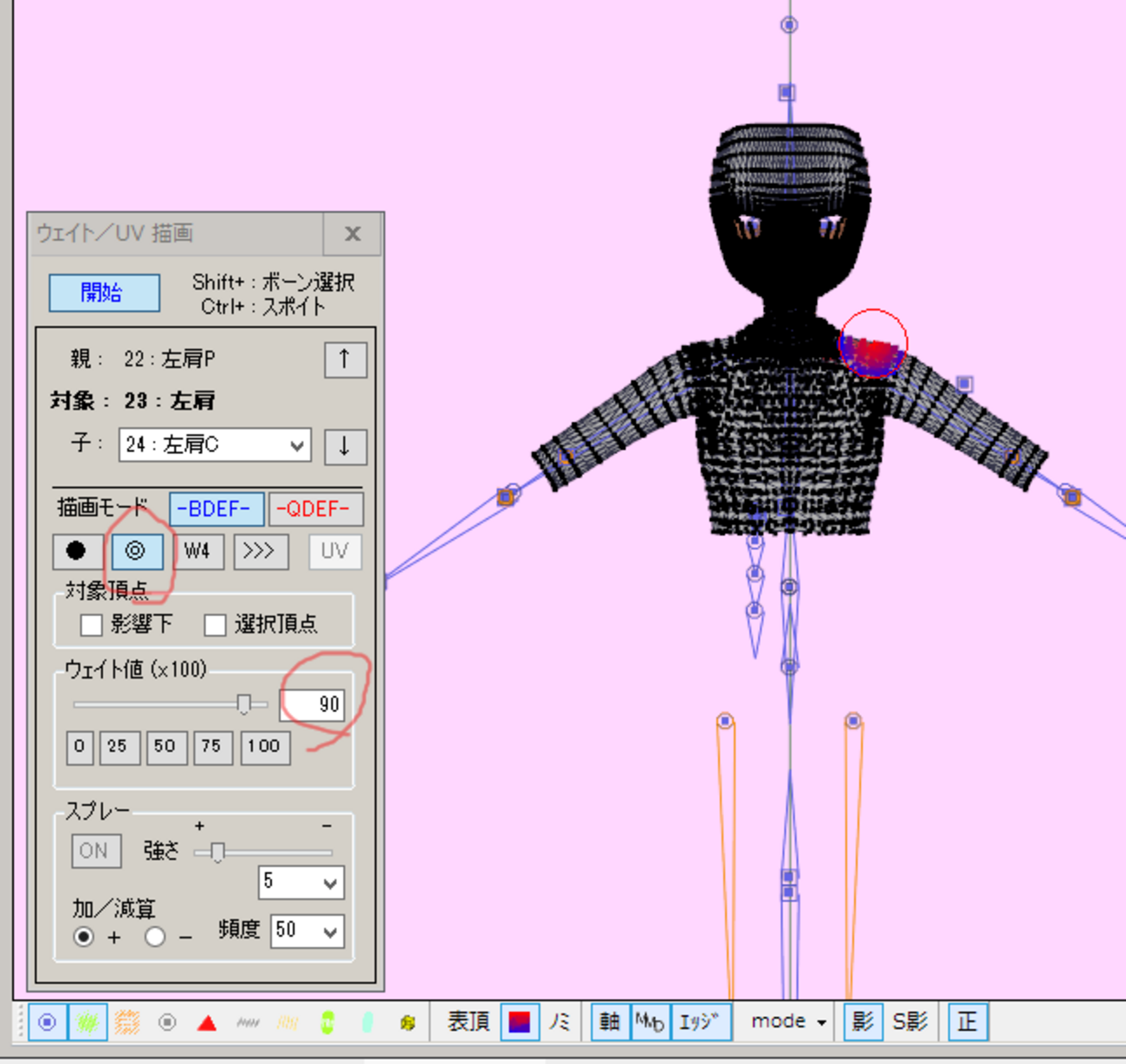Switch to -BDEF- paint mode
Image resolution: width=1126 pixels, height=1064 pixels.
(216, 509)
